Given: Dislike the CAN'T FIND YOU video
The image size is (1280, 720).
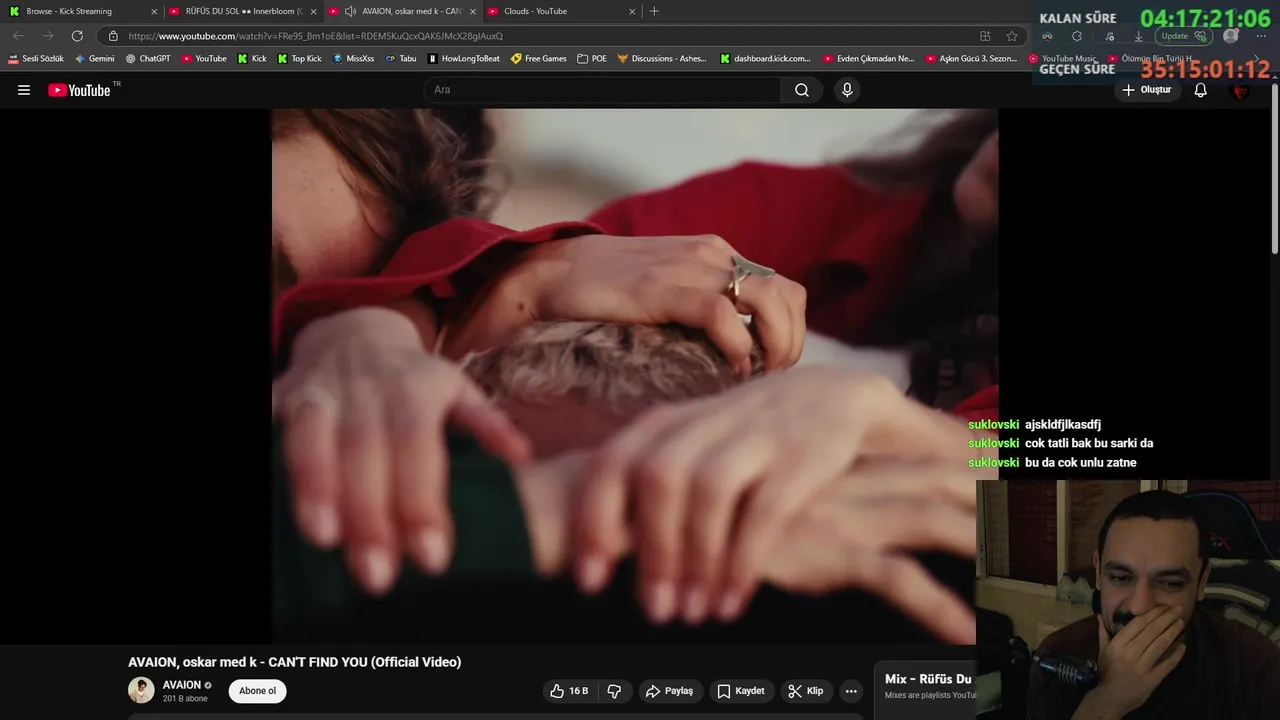Looking at the screenshot, I should coord(614,691).
